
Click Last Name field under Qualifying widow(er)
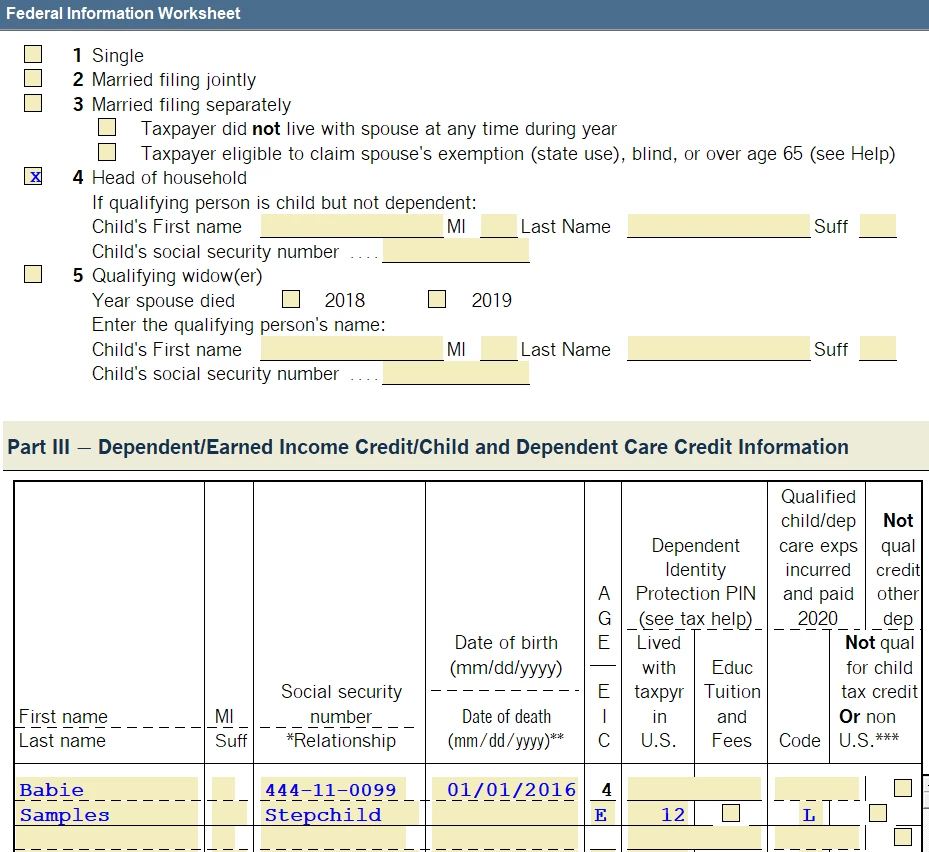[x=719, y=349]
